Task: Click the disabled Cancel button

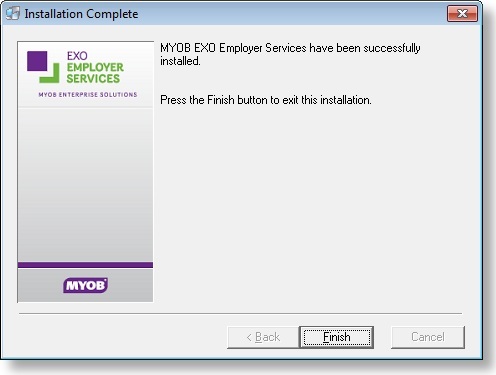Action: 428,337
